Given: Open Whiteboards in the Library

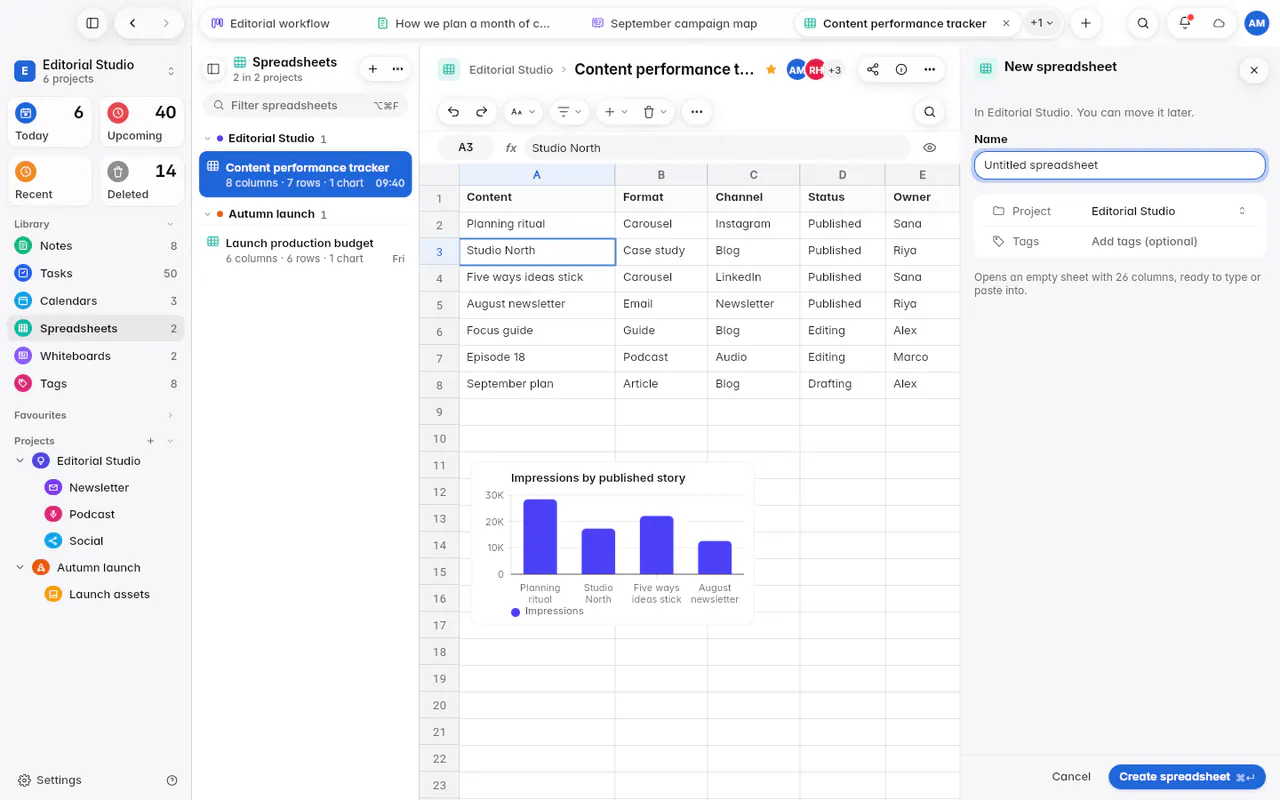Looking at the screenshot, I should [x=96, y=356].
